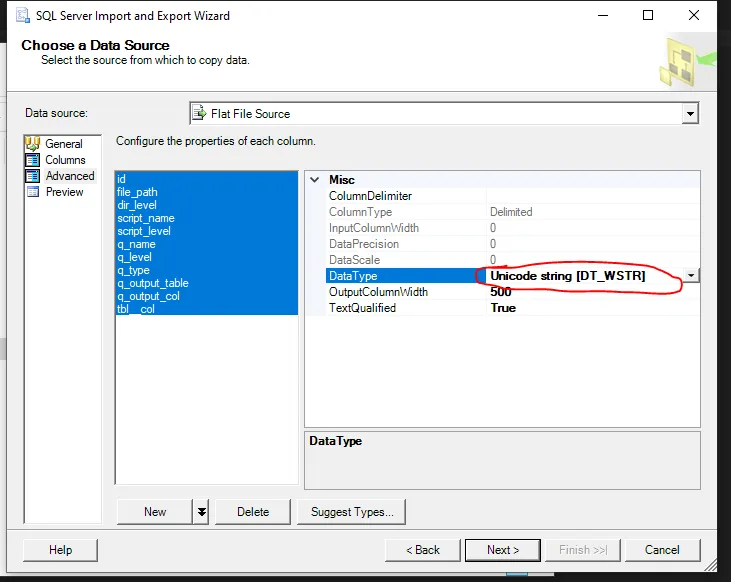Go back with the Back button

click(x=422, y=550)
